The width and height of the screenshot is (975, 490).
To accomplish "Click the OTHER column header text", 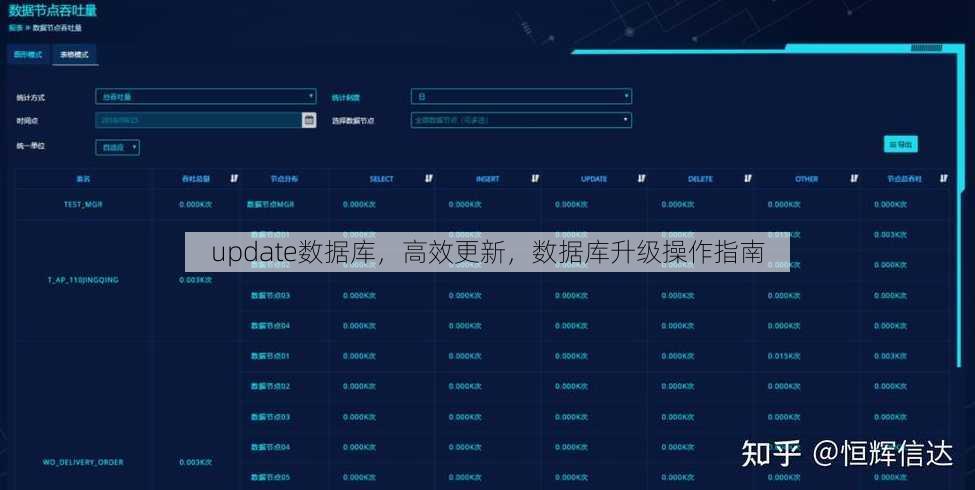I will pos(806,179).
